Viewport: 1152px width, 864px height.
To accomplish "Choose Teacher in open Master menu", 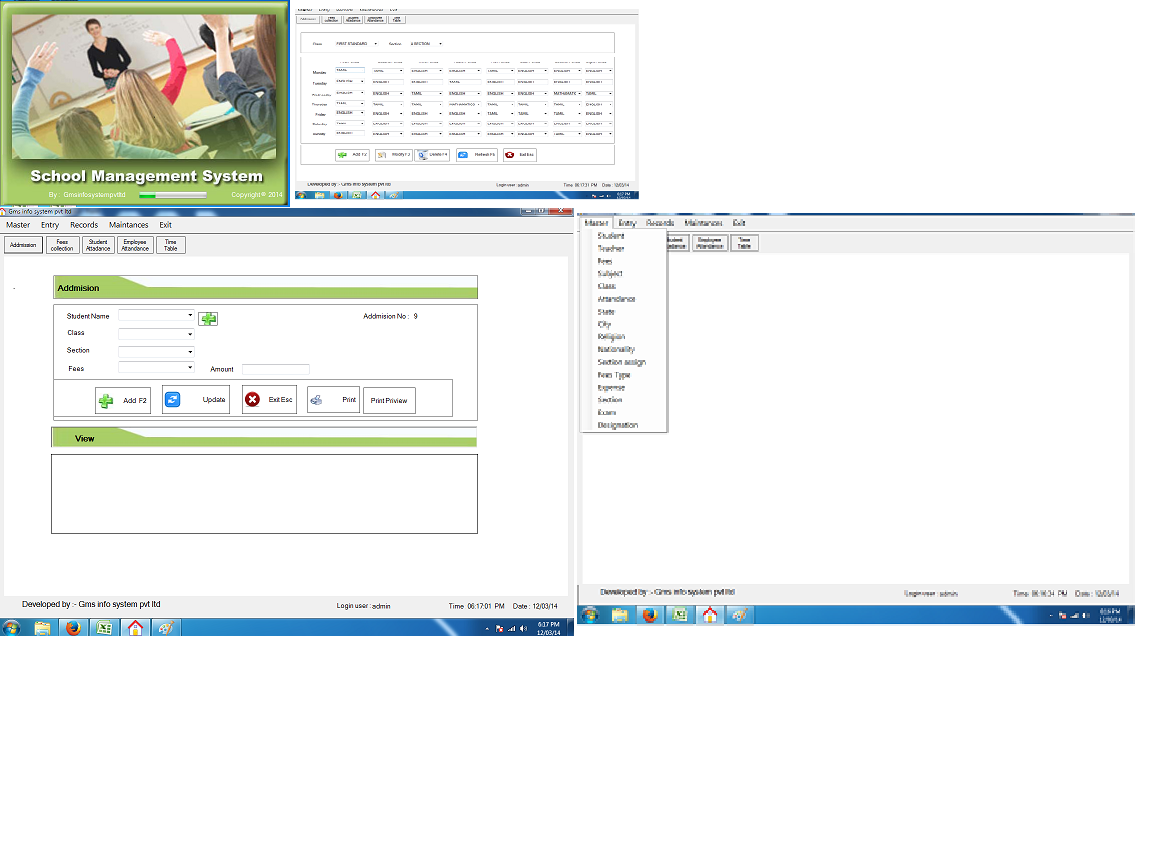I will click(x=611, y=248).
